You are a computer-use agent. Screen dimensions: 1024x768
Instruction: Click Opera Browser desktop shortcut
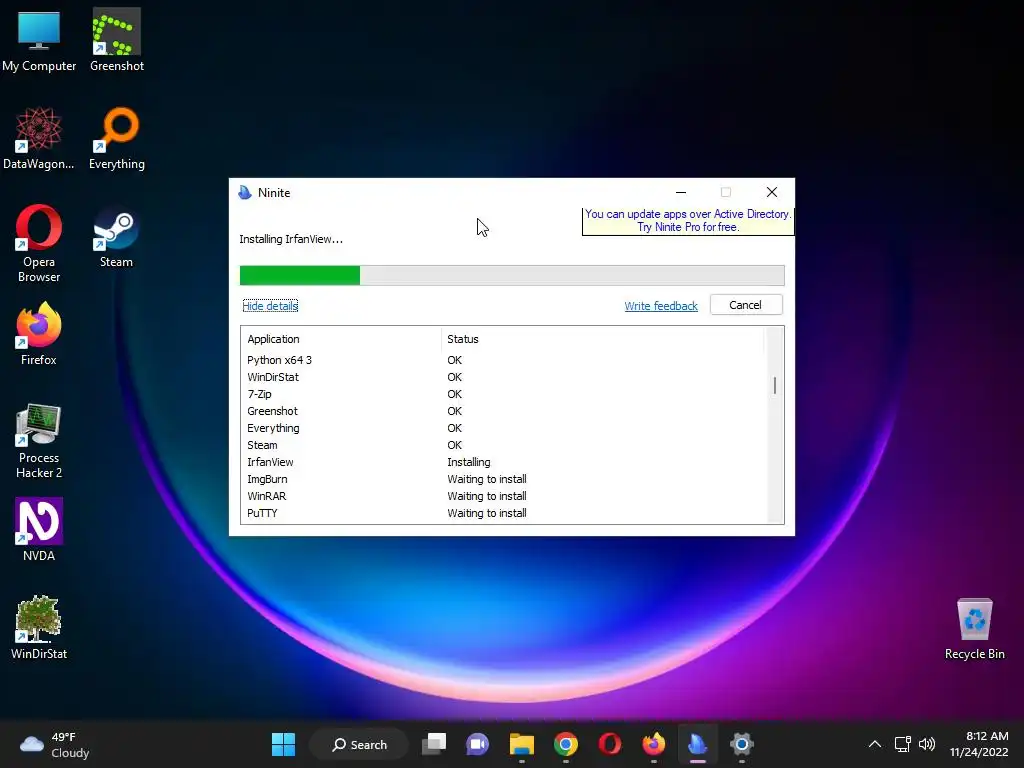39,244
